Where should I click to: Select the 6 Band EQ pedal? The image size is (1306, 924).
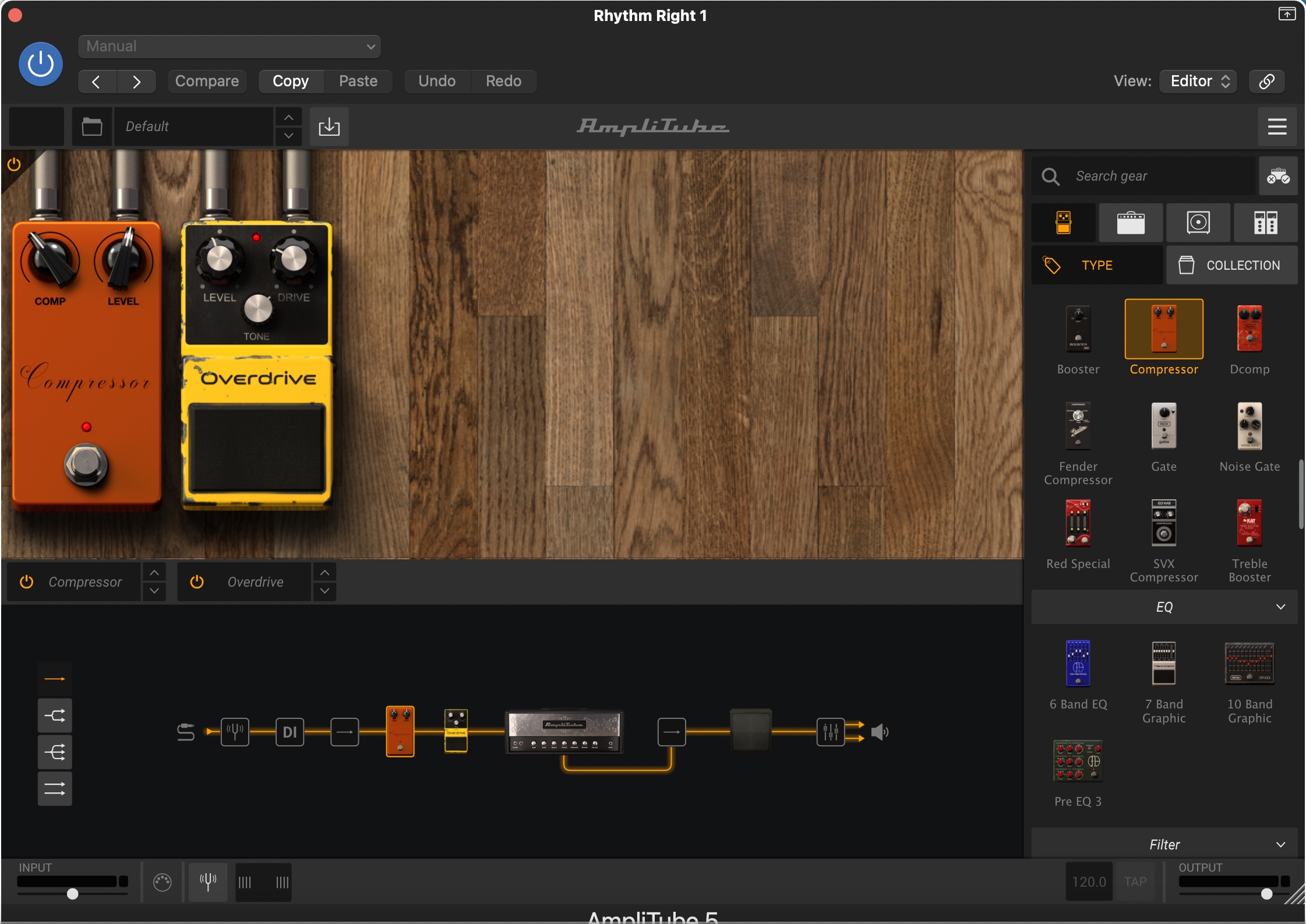click(x=1078, y=664)
